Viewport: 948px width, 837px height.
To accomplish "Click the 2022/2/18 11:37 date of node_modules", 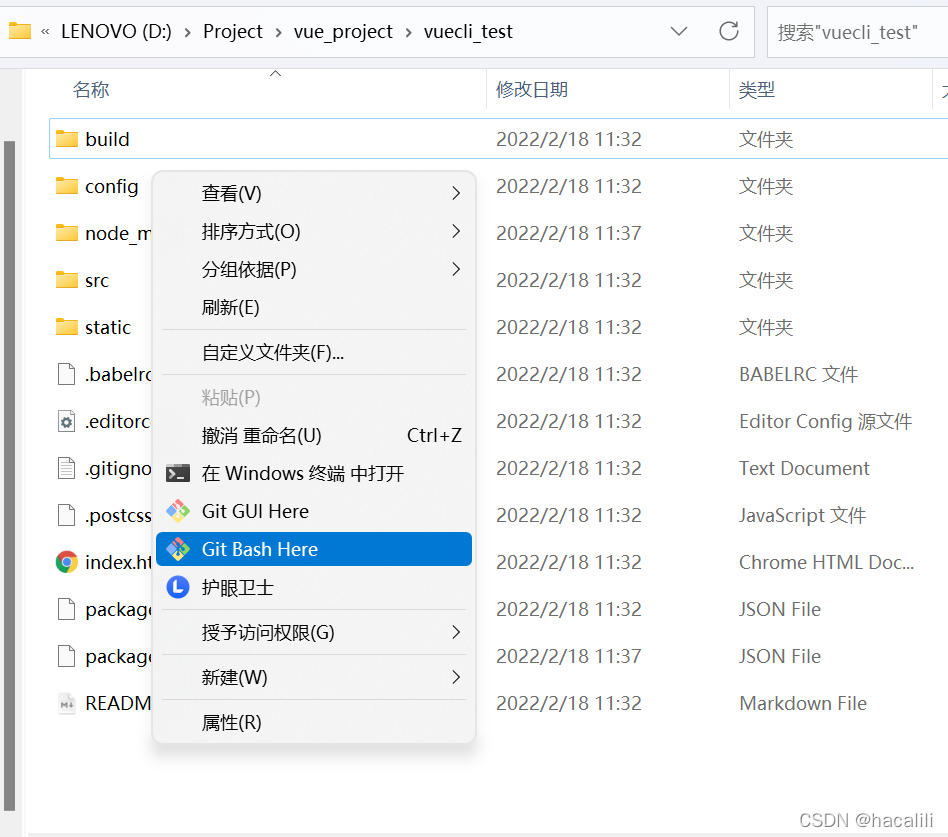I will click(x=569, y=233).
